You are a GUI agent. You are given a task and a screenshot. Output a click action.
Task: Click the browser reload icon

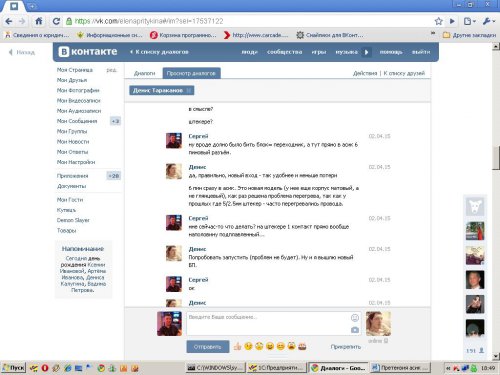point(56,21)
